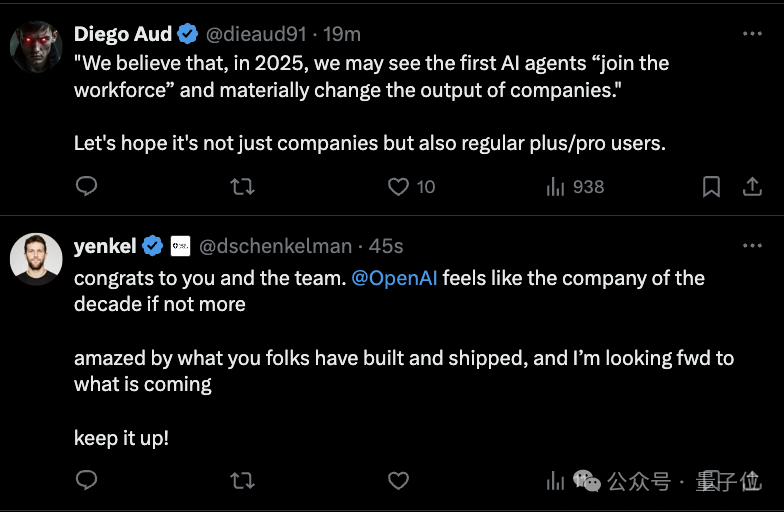Screen dimensions: 784x512
Task: Like Diego Aud's tweet with 10 likes
Action: [399, 186]
